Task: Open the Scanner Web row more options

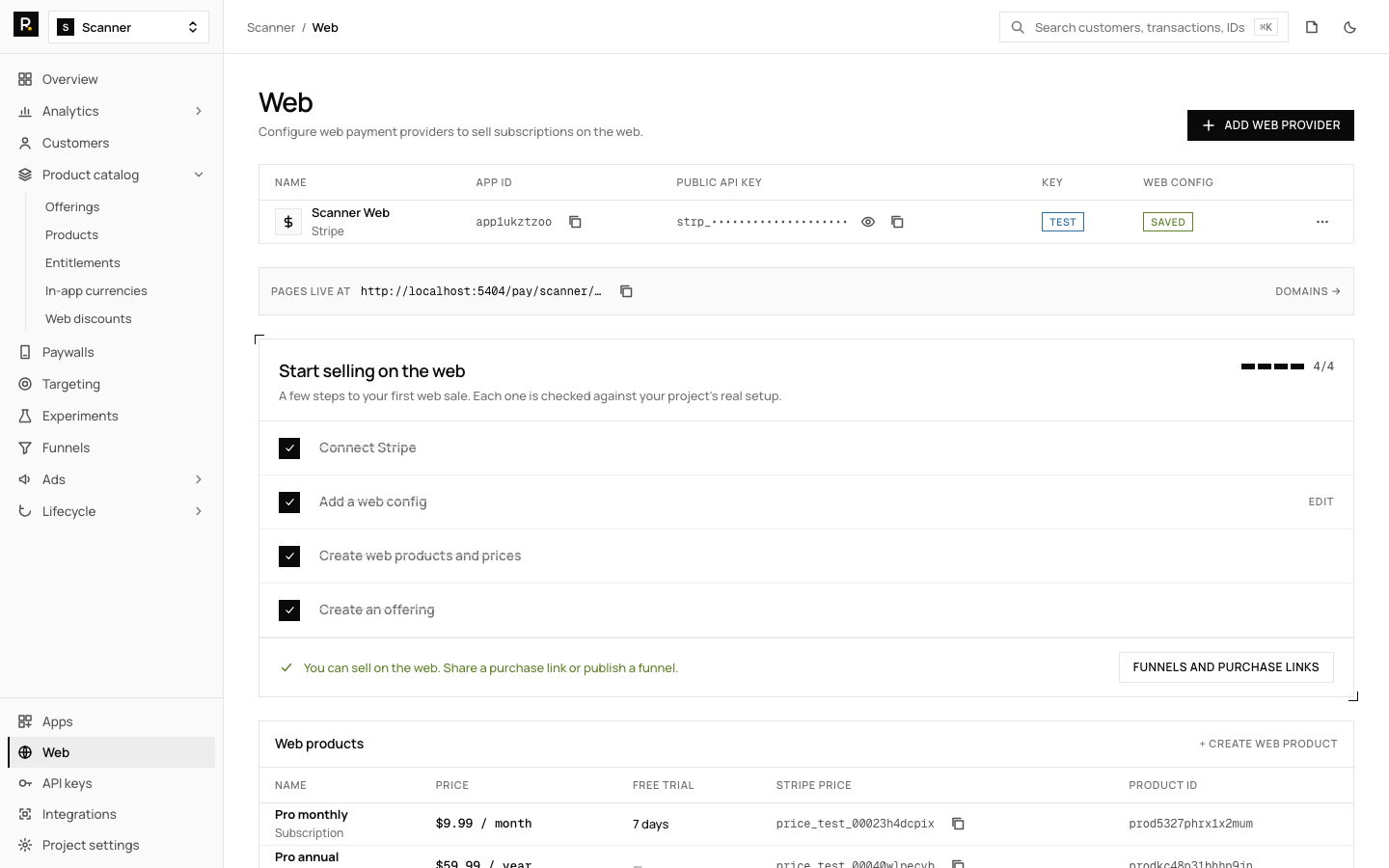Action: point(1322,222)
